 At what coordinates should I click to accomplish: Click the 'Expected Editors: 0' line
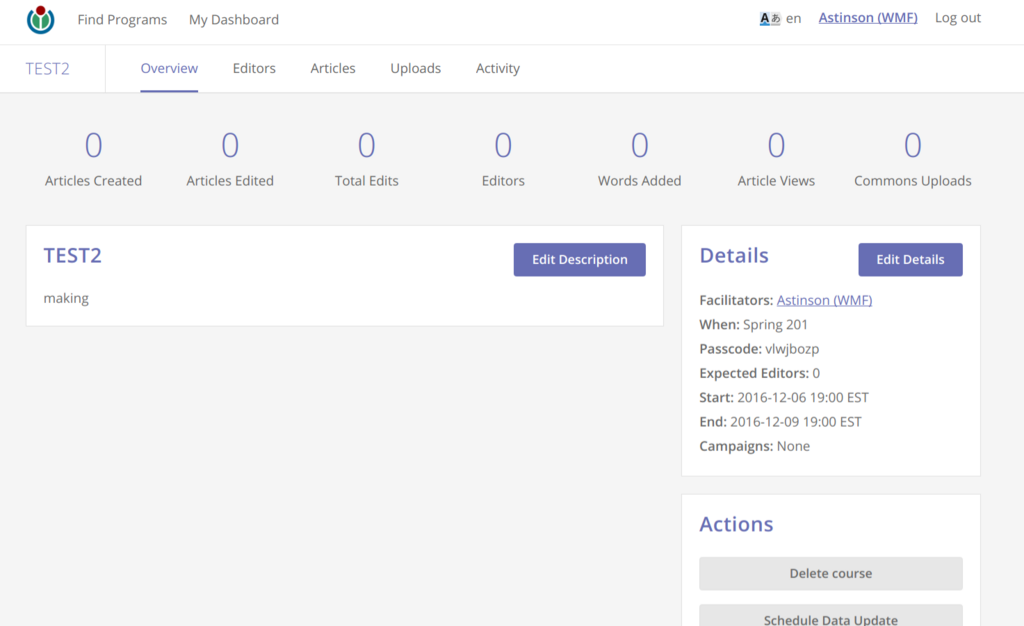(760, 373)
